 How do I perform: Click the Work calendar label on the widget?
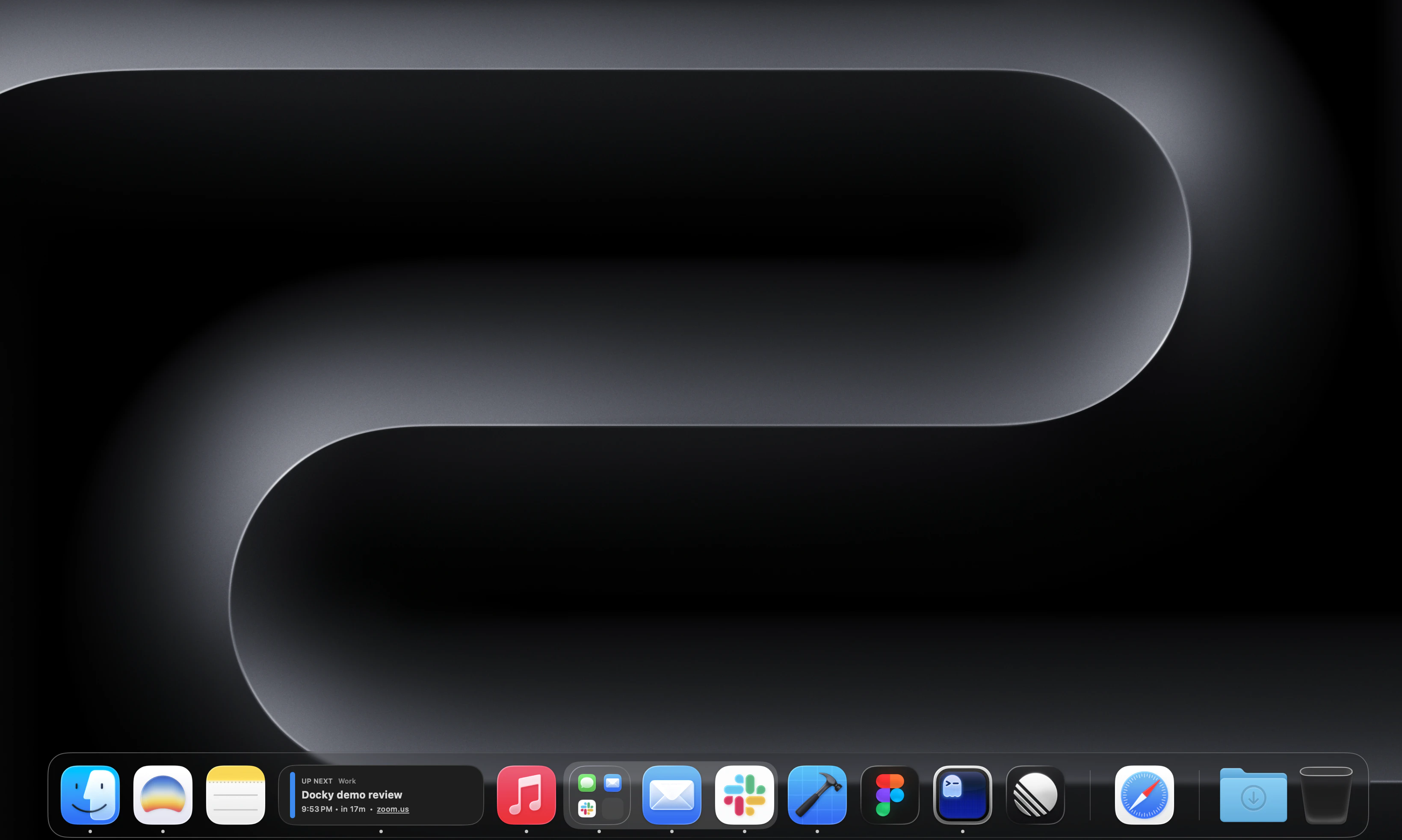pos(347,781)
